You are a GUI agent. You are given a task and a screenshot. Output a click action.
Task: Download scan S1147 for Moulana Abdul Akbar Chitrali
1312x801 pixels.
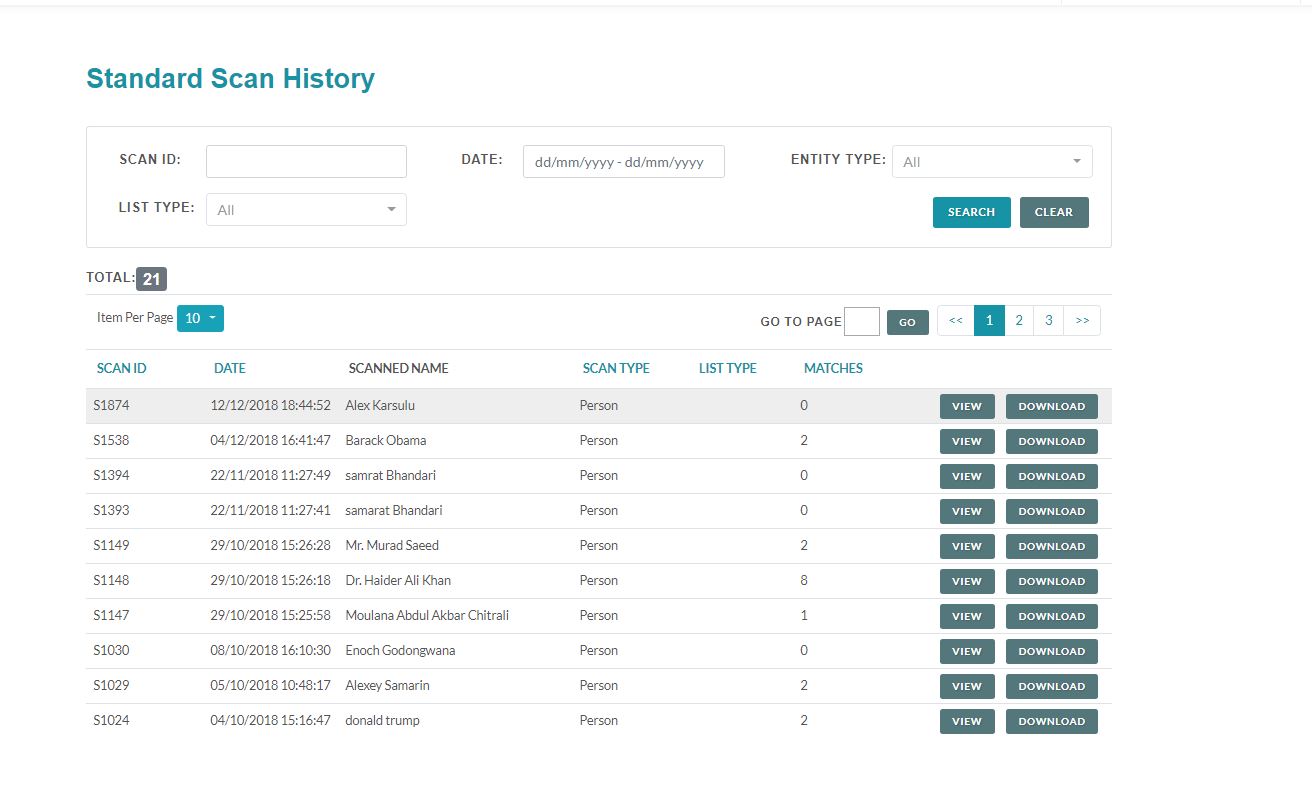pyautogui.click(x=1051, y=616)
